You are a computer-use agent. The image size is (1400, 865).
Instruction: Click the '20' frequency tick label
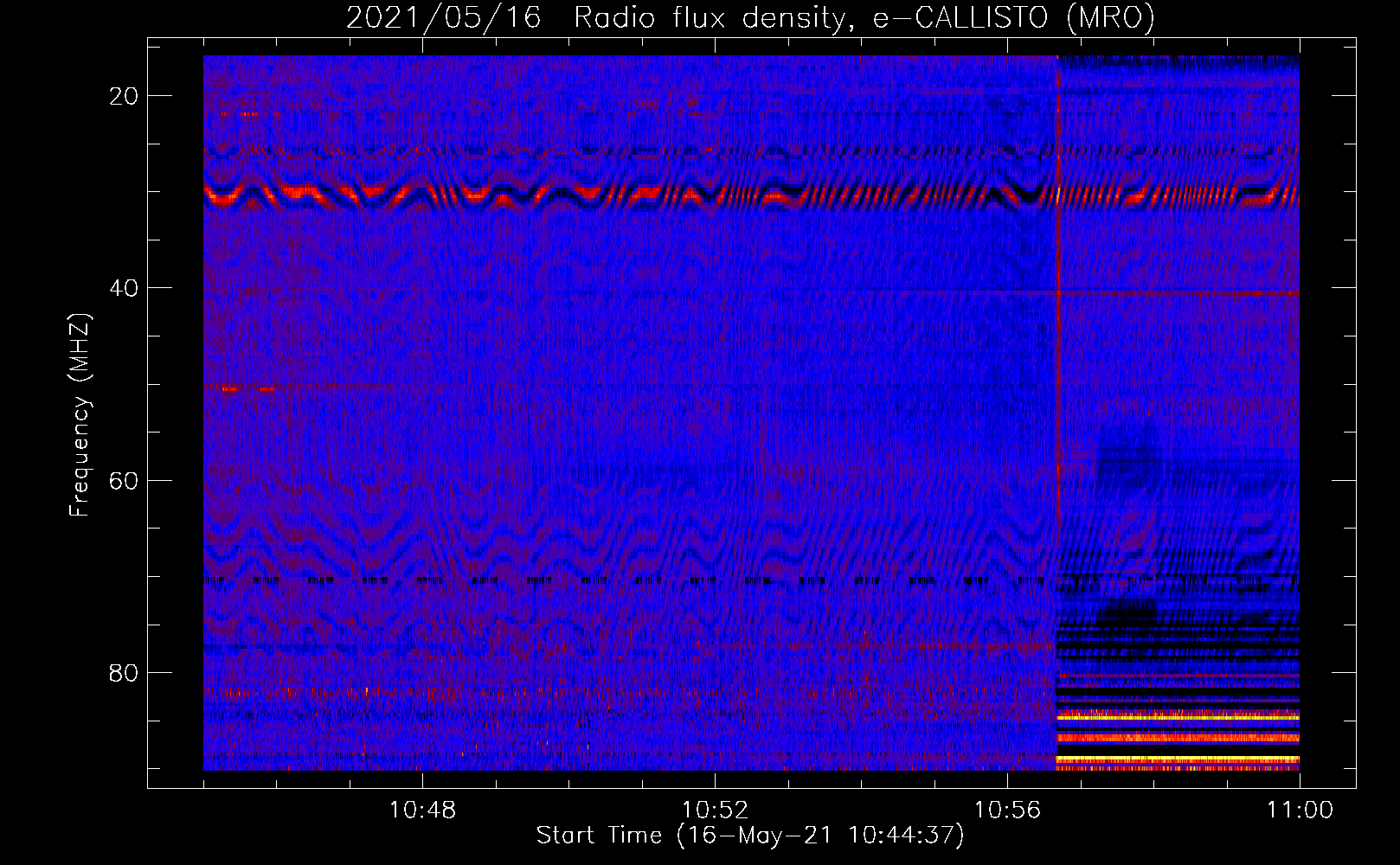[124, 96]
